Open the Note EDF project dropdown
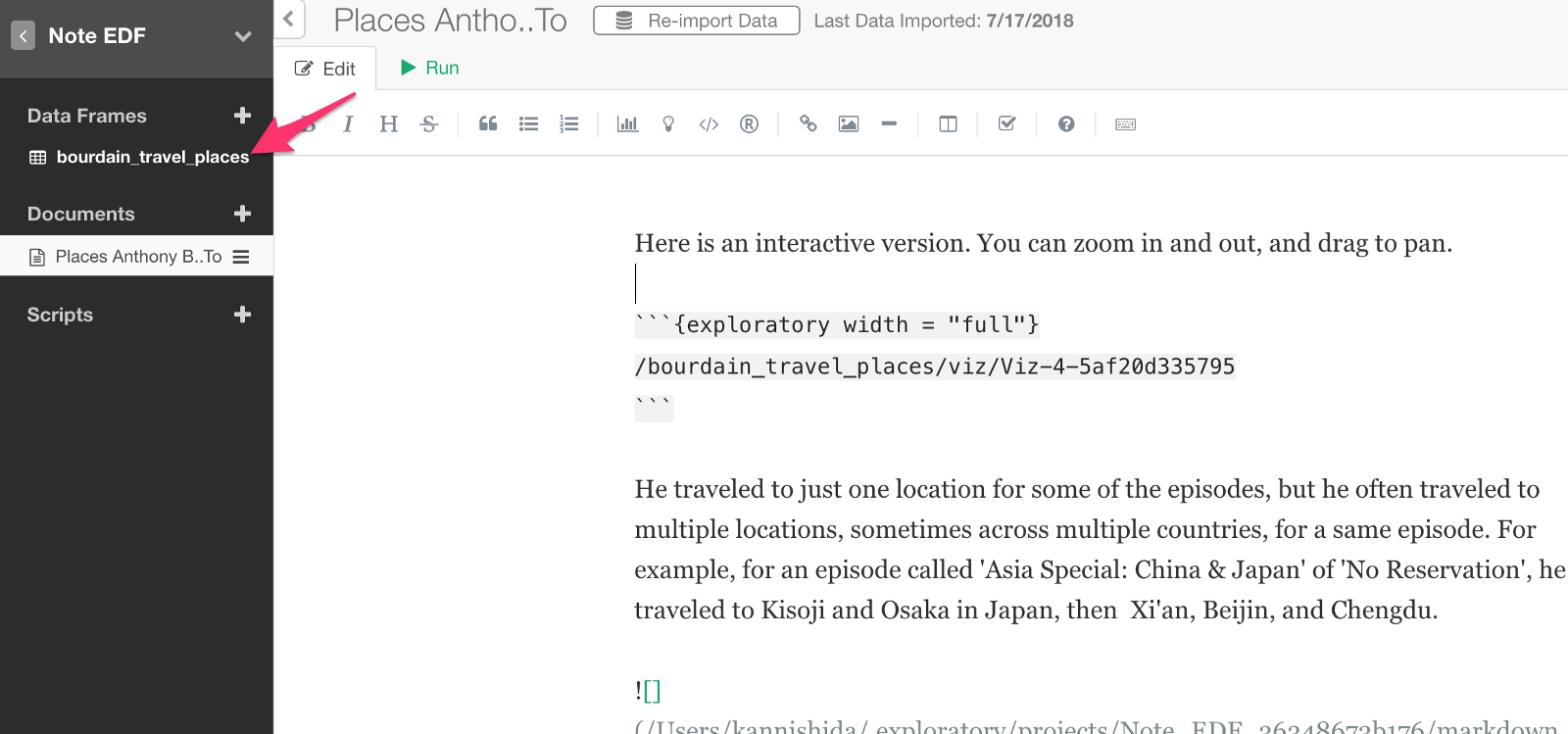This screenshot has height=734, width=1568. pos(243,36)
